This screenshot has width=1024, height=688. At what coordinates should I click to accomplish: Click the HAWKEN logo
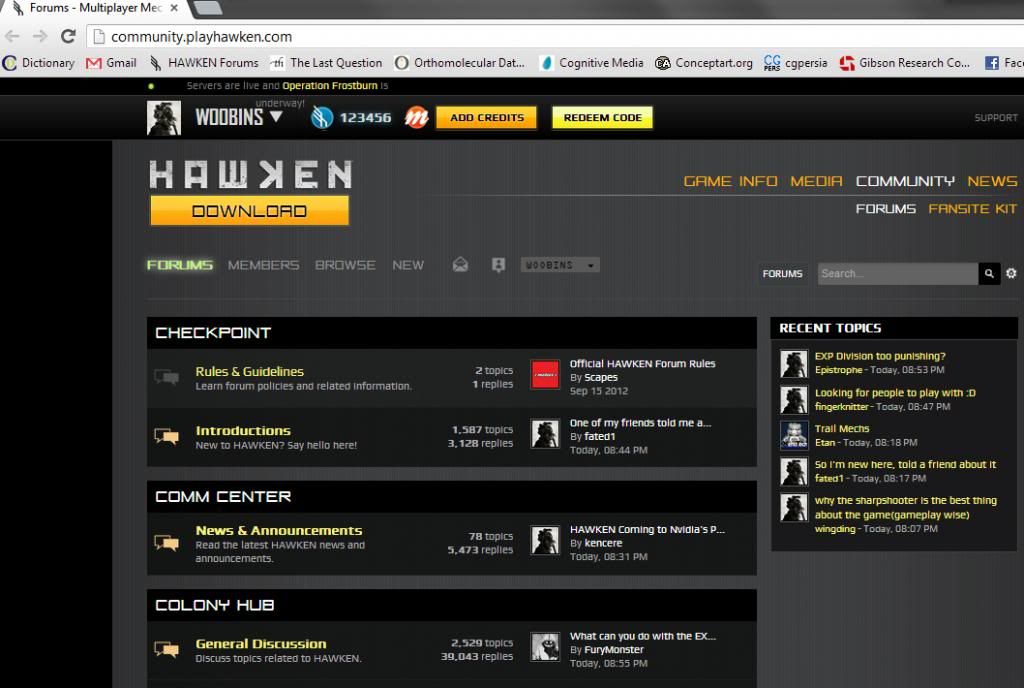pyautogui.click(x=251, y=175)
